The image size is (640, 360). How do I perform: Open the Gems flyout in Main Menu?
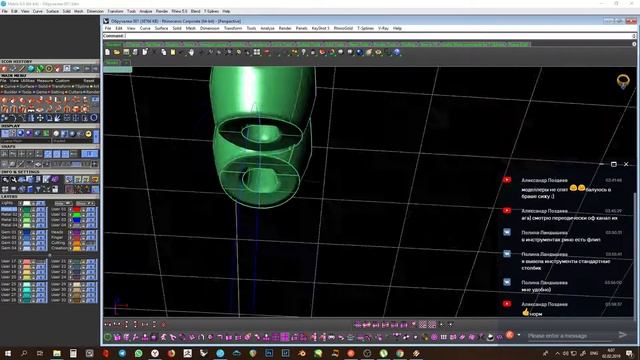(x=41, y=92)
